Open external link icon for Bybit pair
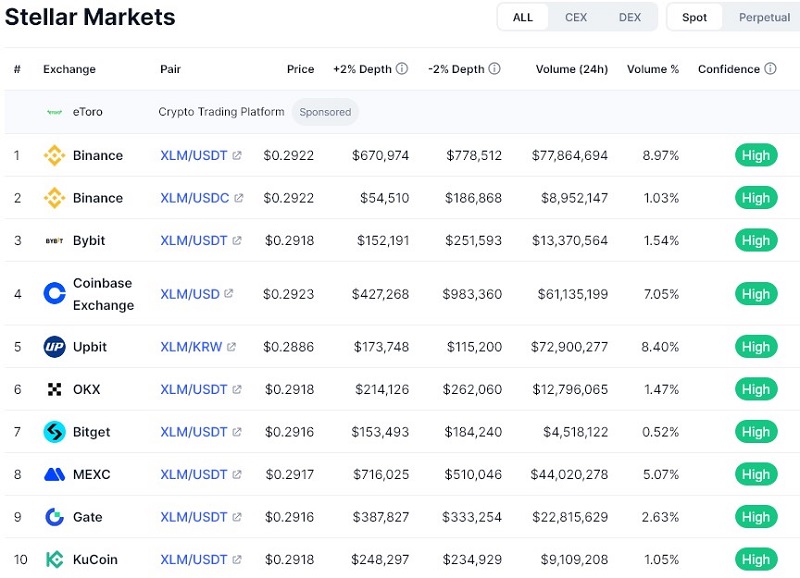This screenshot has width=800, height=578. click(x=237, y=240)
